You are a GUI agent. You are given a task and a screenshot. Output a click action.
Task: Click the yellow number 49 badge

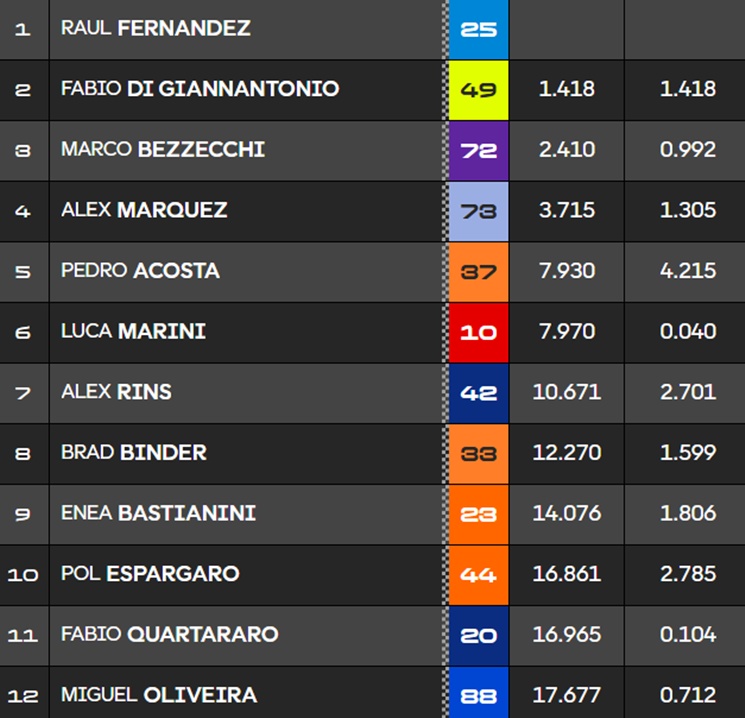tap(479, 89)
